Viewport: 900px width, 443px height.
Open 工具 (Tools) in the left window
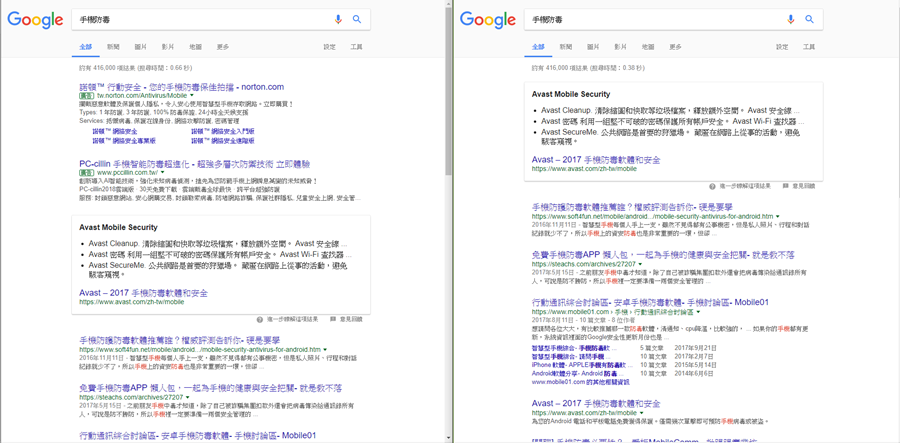356,47
